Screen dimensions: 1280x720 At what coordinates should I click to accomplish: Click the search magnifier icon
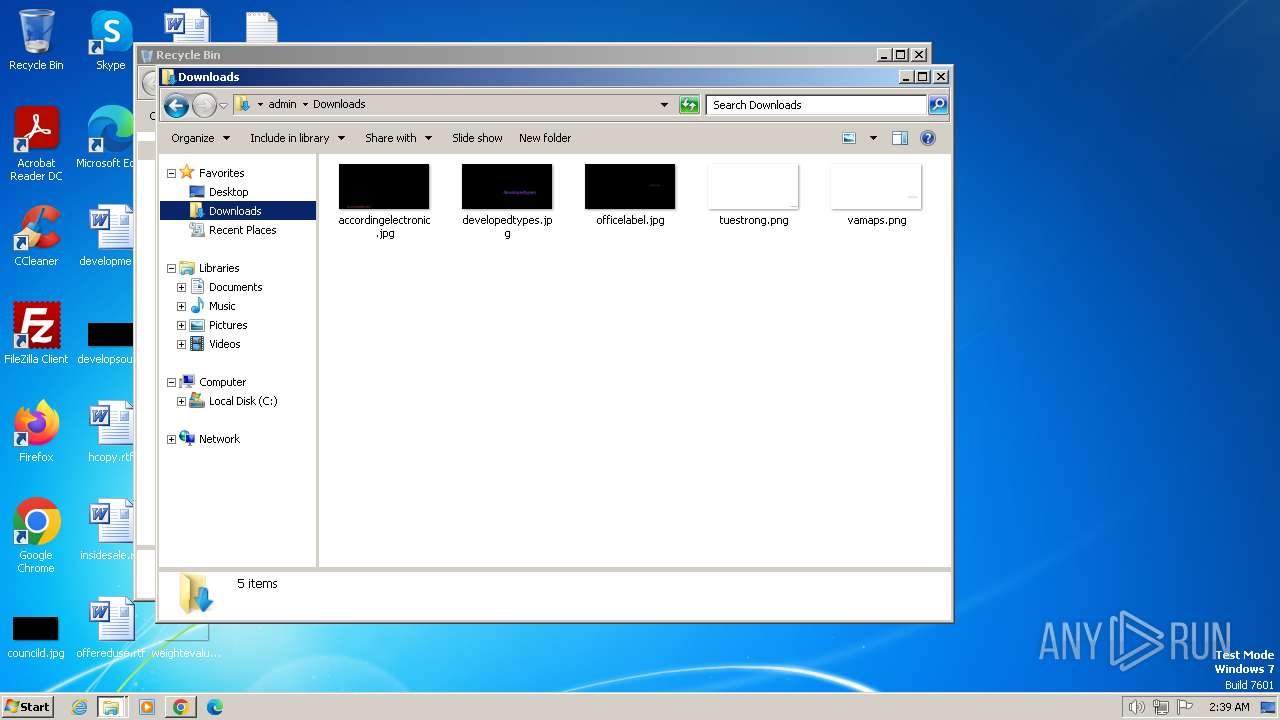(x=938, y=104)
